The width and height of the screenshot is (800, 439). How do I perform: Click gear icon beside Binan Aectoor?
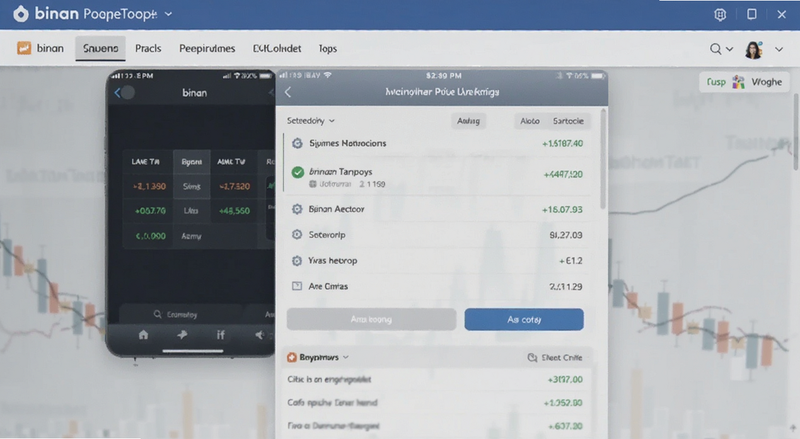(x=297, y=209)
